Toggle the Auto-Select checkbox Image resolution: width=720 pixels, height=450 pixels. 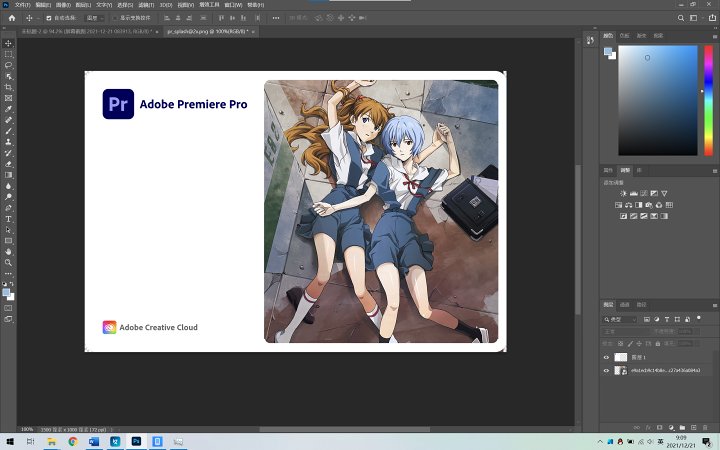coord(49,18)
